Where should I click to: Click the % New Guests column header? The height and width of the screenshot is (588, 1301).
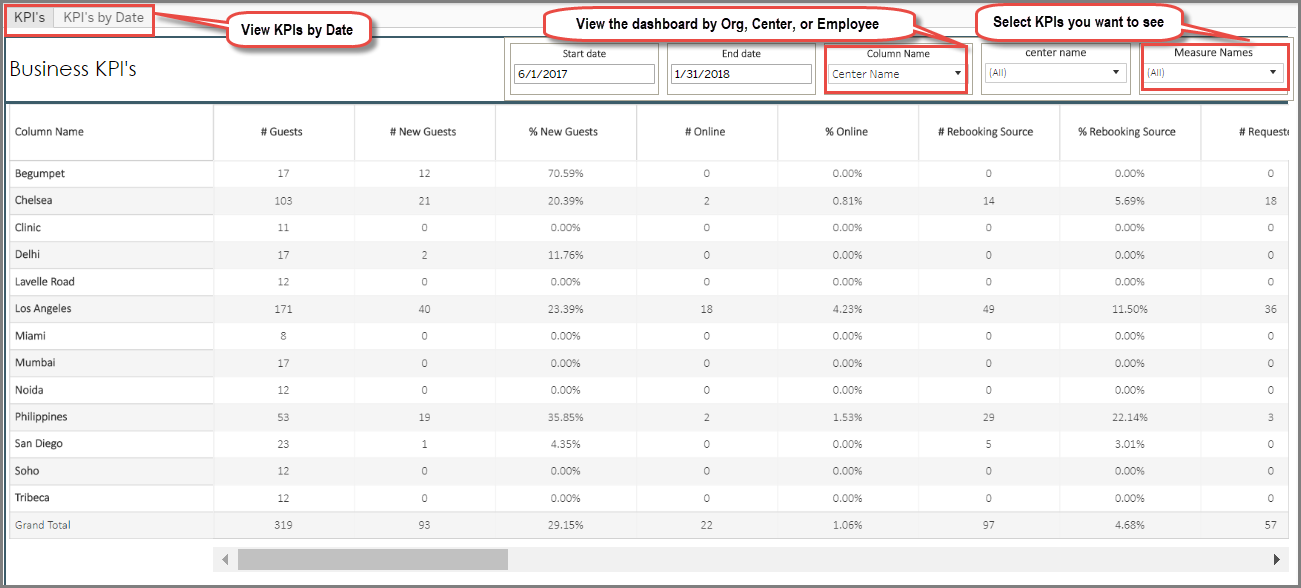[565, 131]
